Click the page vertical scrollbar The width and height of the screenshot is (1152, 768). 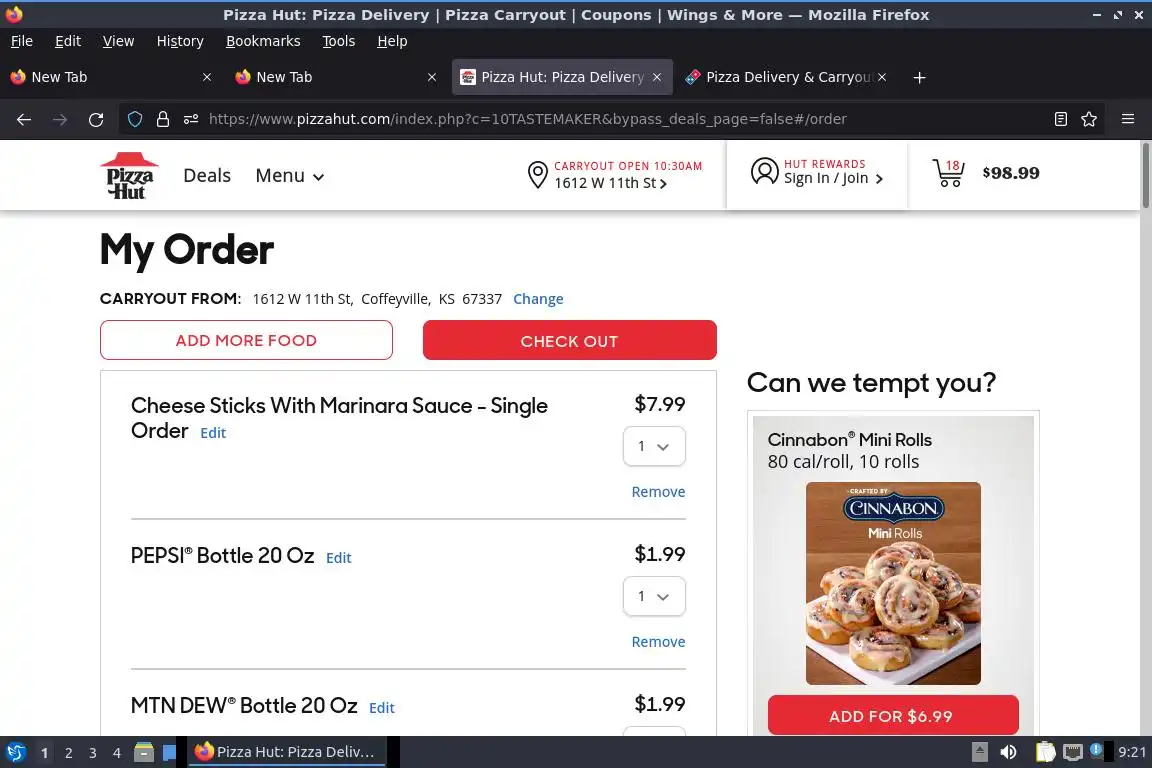click(x=1146, y=437)
